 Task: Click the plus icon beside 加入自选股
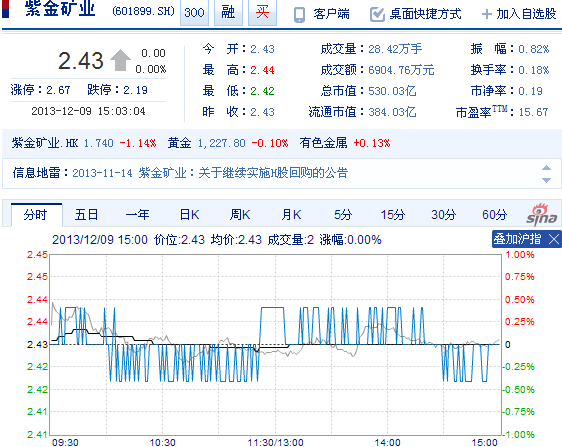coord(486,14)
